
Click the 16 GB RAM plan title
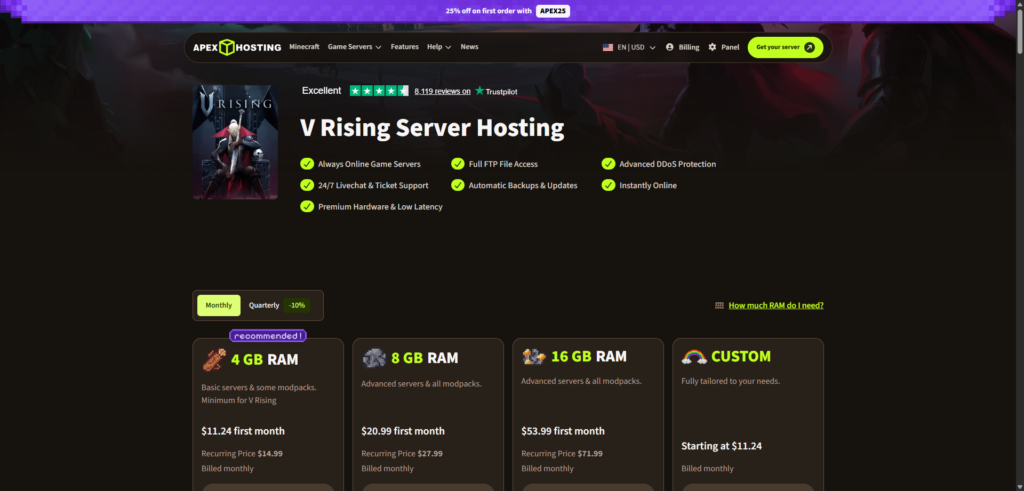click(589, 356)
